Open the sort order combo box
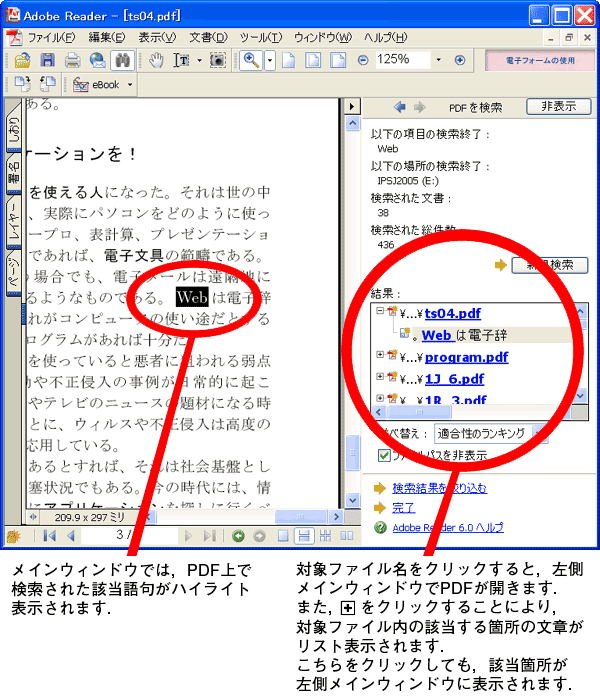Image resolution: width=600 pixels, height=700 pixels. point(490,433)
